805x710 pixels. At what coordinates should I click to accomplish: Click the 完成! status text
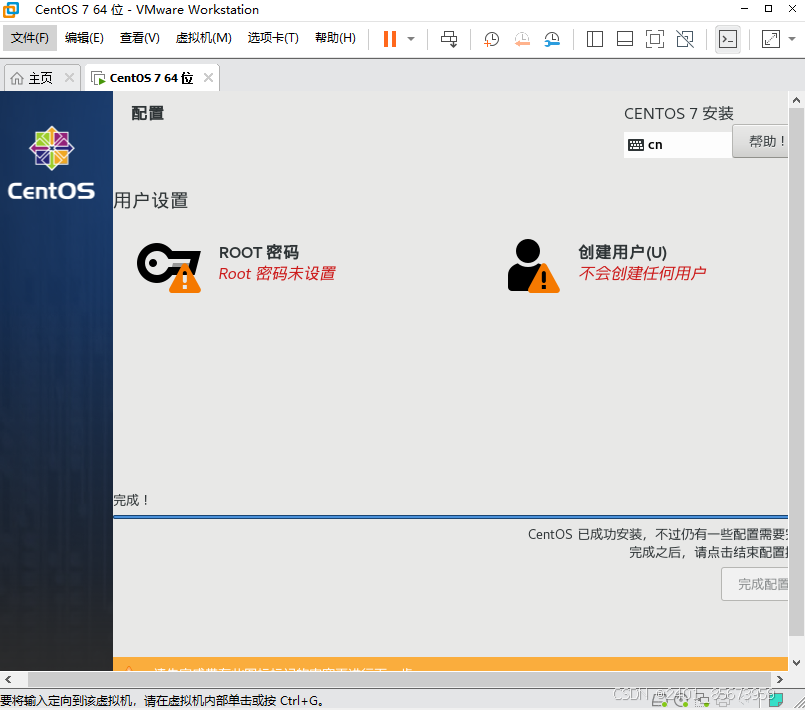131,500
